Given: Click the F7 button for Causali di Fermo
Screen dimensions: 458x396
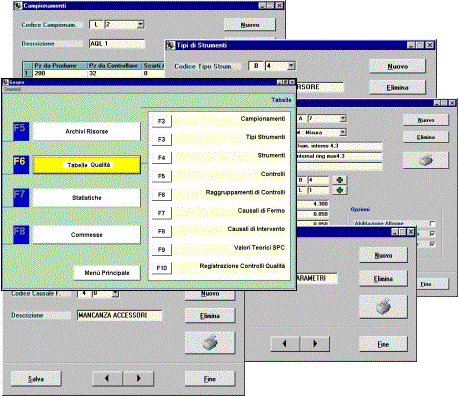Looking at the screenshot, I should 162,213.
